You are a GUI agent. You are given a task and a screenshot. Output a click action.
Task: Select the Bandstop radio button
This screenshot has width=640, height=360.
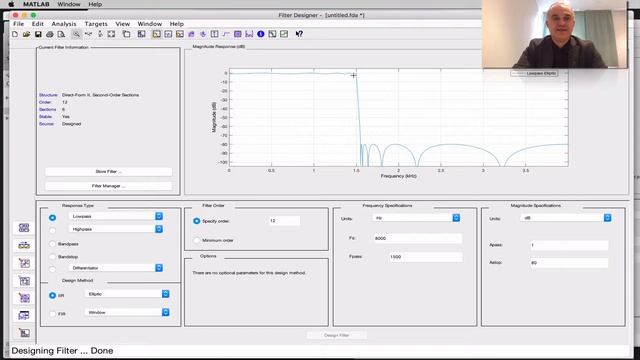point(52,257)
